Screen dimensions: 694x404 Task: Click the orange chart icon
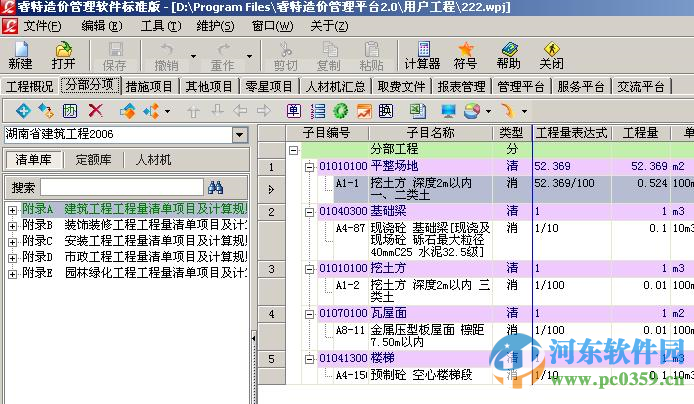(364, 111)
